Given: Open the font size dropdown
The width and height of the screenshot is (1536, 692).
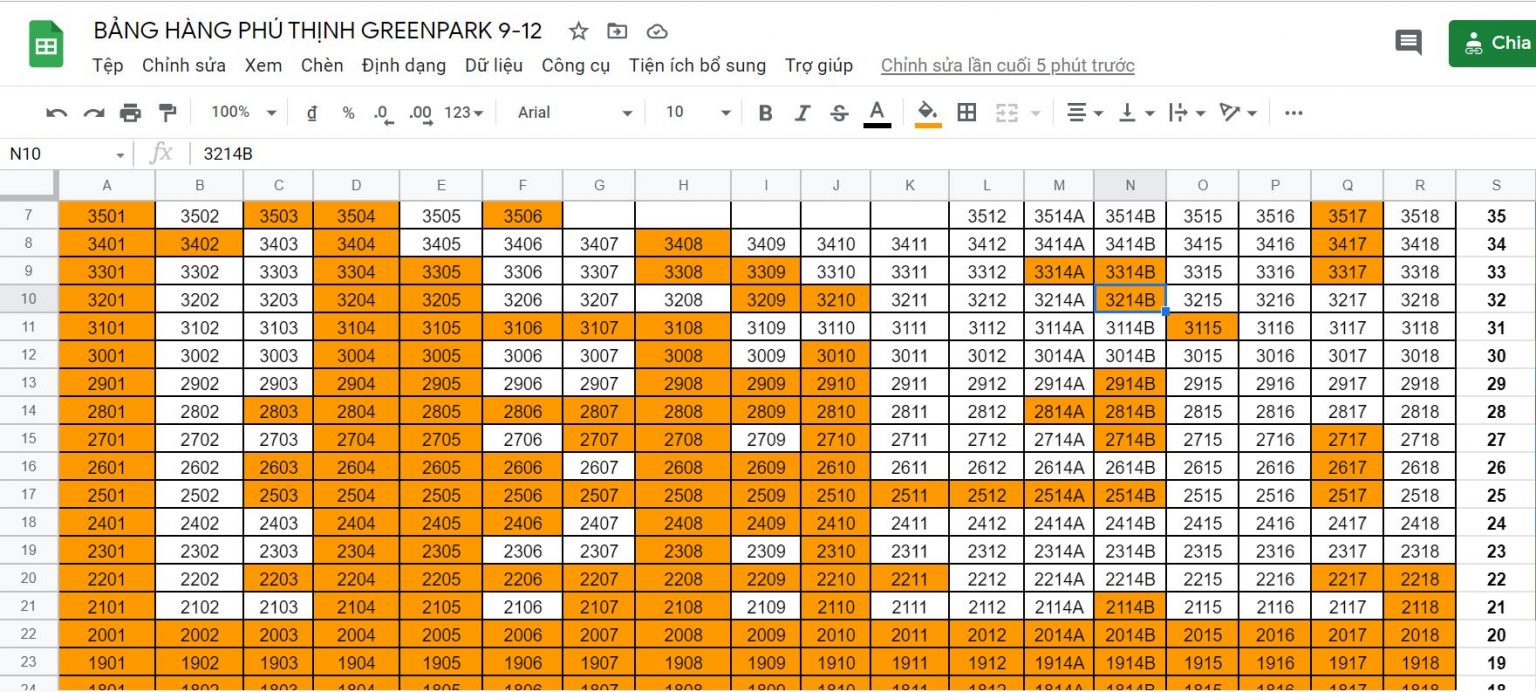Looking at the screenshot, I should click(698, 113).
